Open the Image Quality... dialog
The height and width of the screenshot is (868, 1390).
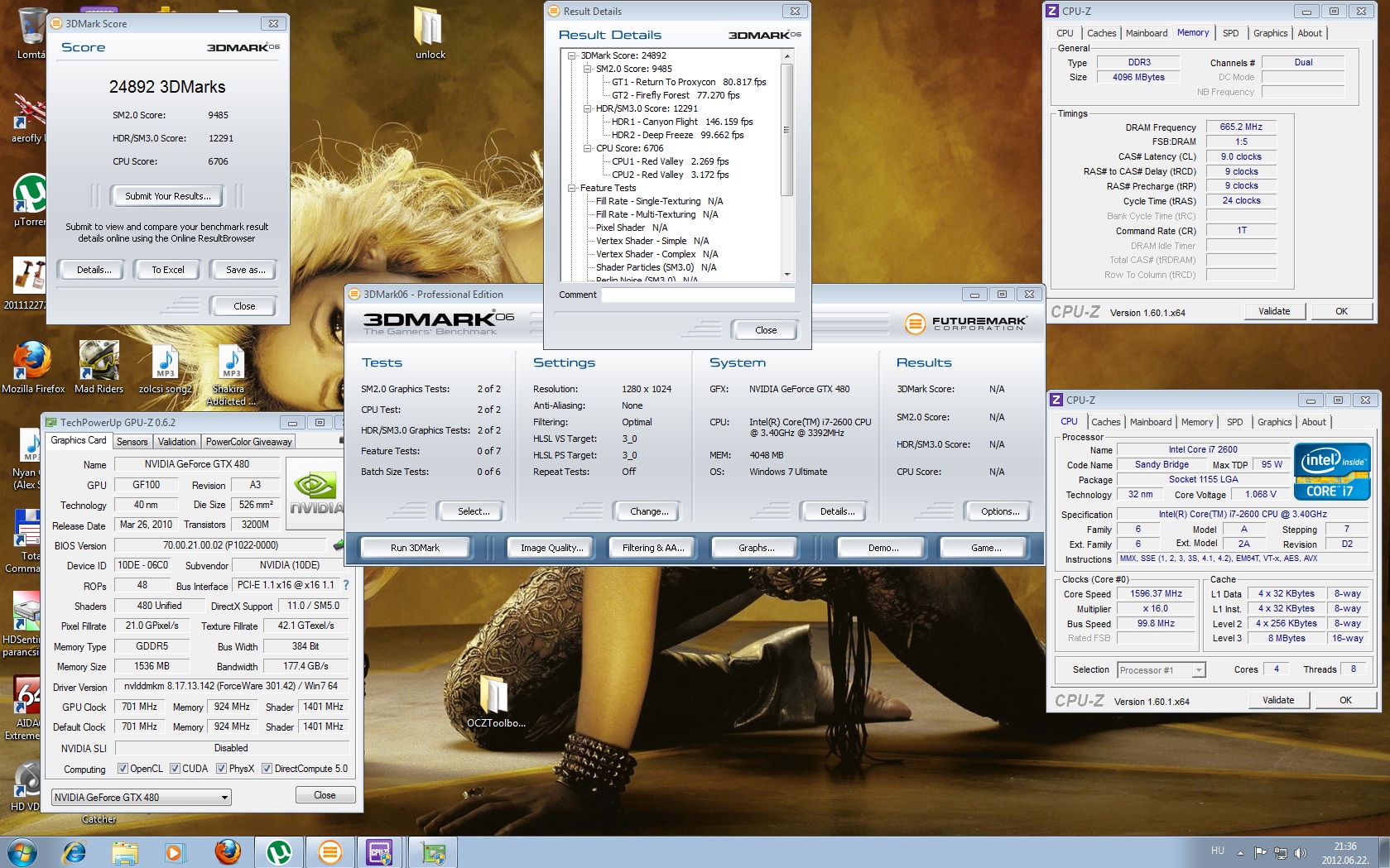[552, 548]
